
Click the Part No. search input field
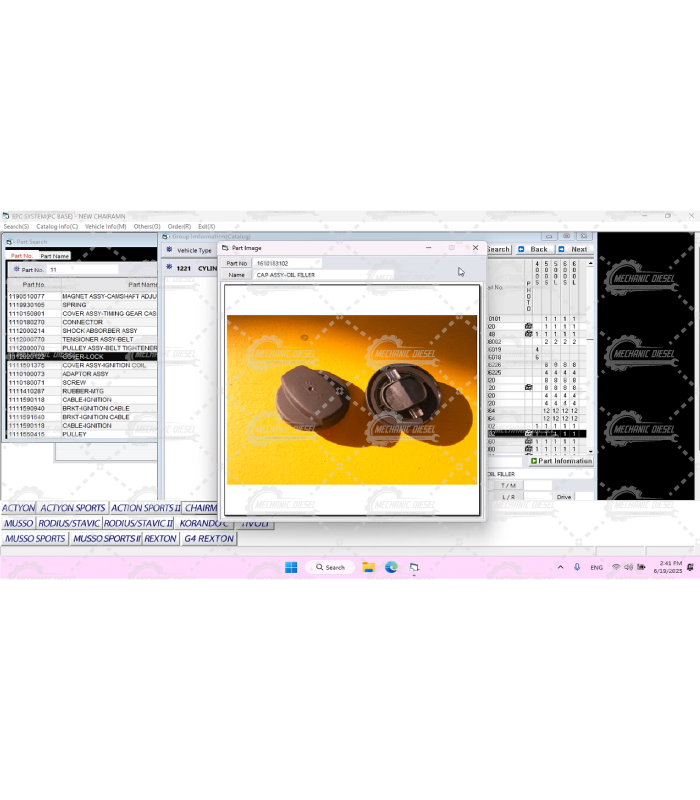coord(82,269)
